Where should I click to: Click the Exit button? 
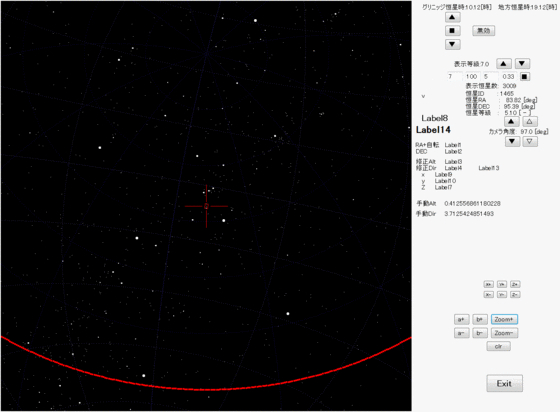[504, 383]
